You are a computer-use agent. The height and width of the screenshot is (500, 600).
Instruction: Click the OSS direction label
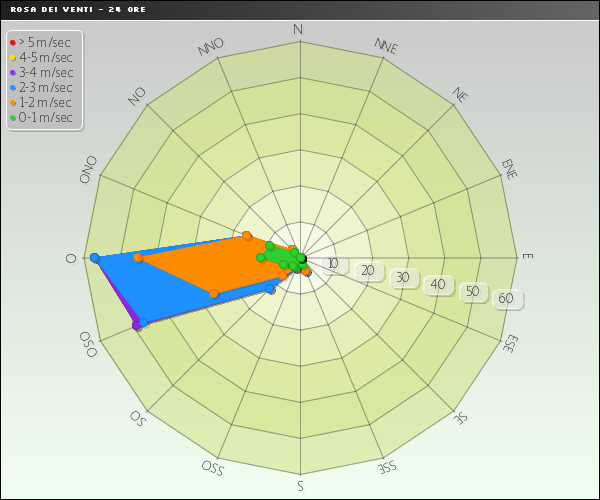point(213,468)
